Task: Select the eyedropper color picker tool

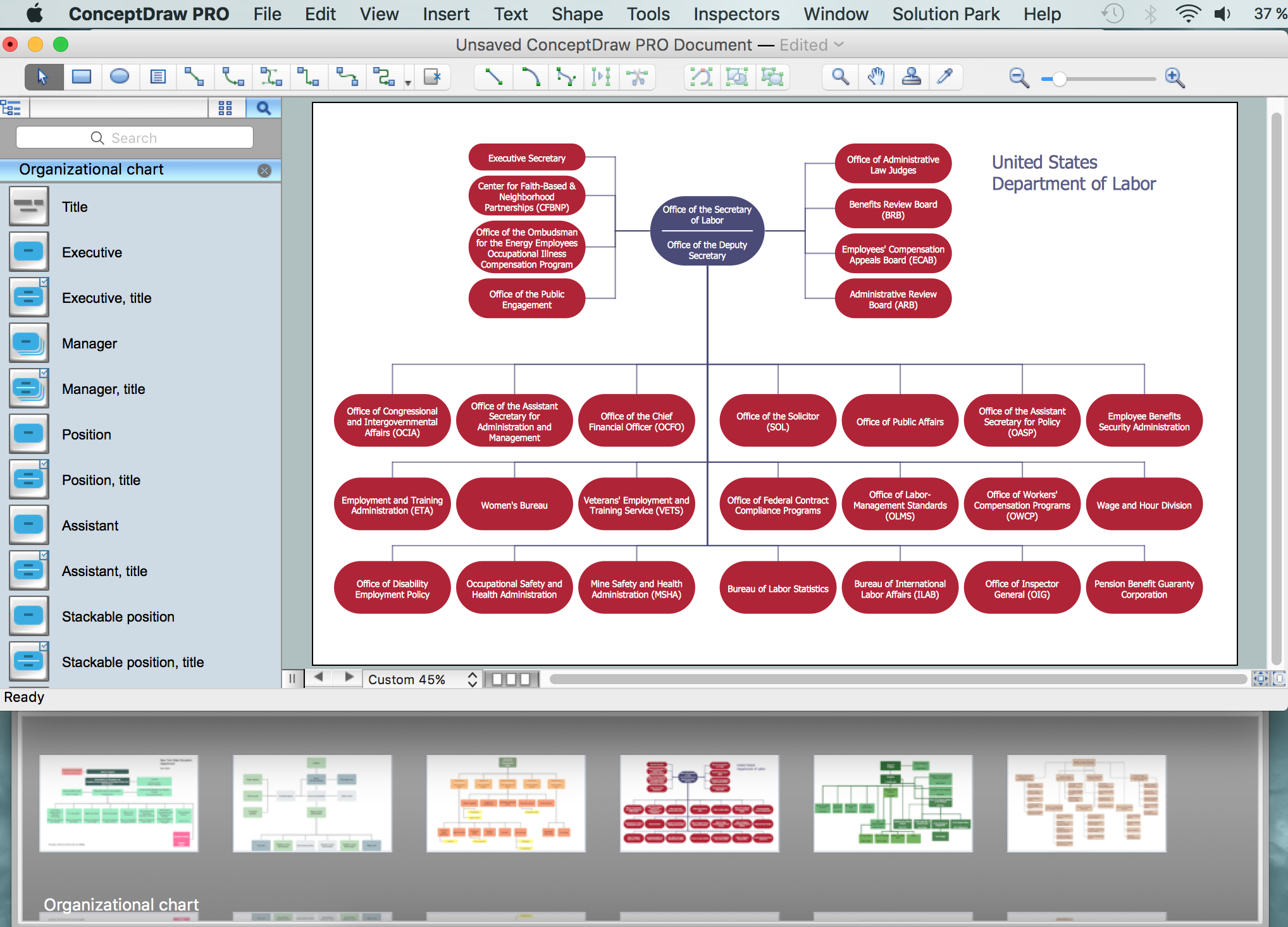Action: tap(947, 78)
